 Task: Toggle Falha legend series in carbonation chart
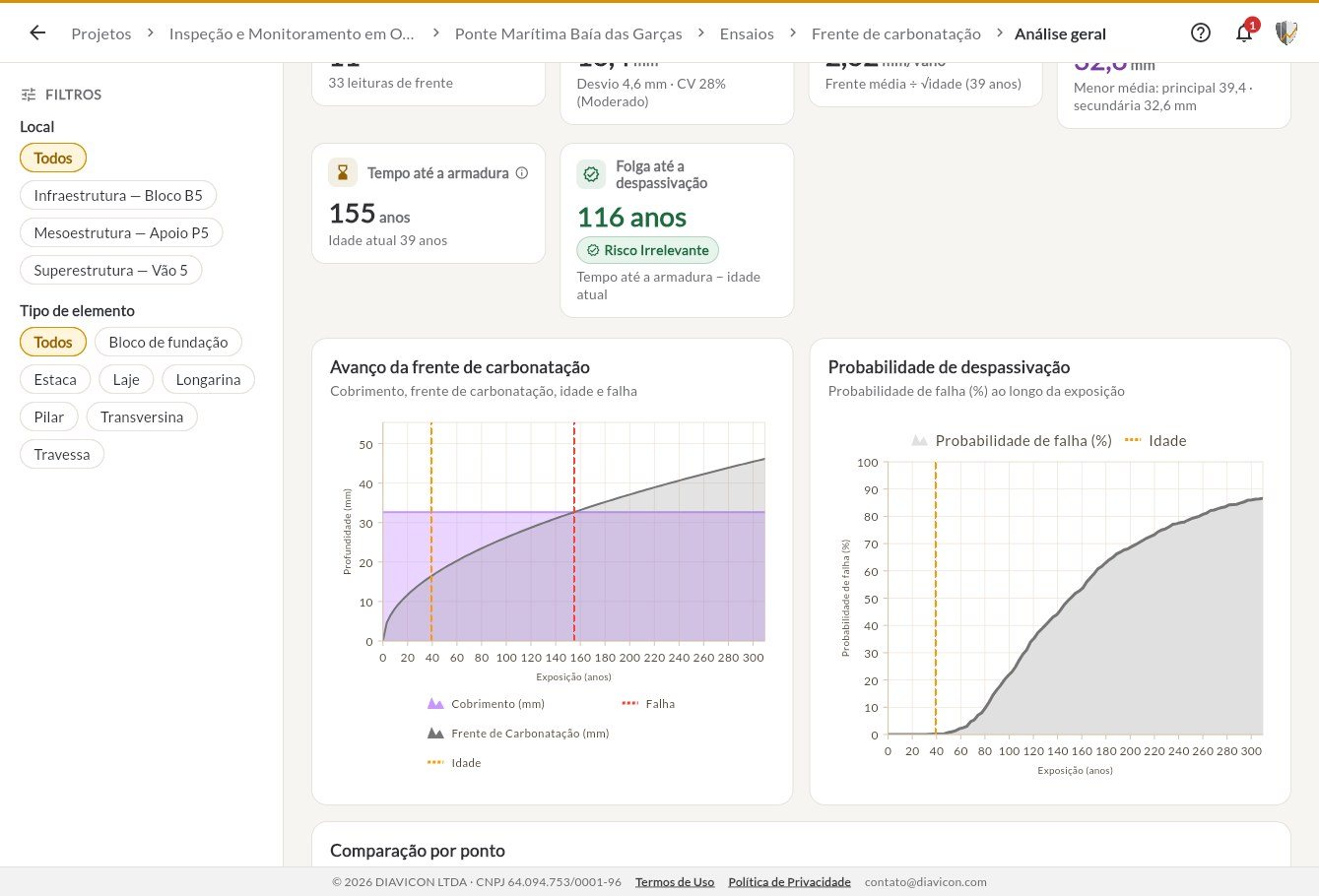(x=648, y=704)
